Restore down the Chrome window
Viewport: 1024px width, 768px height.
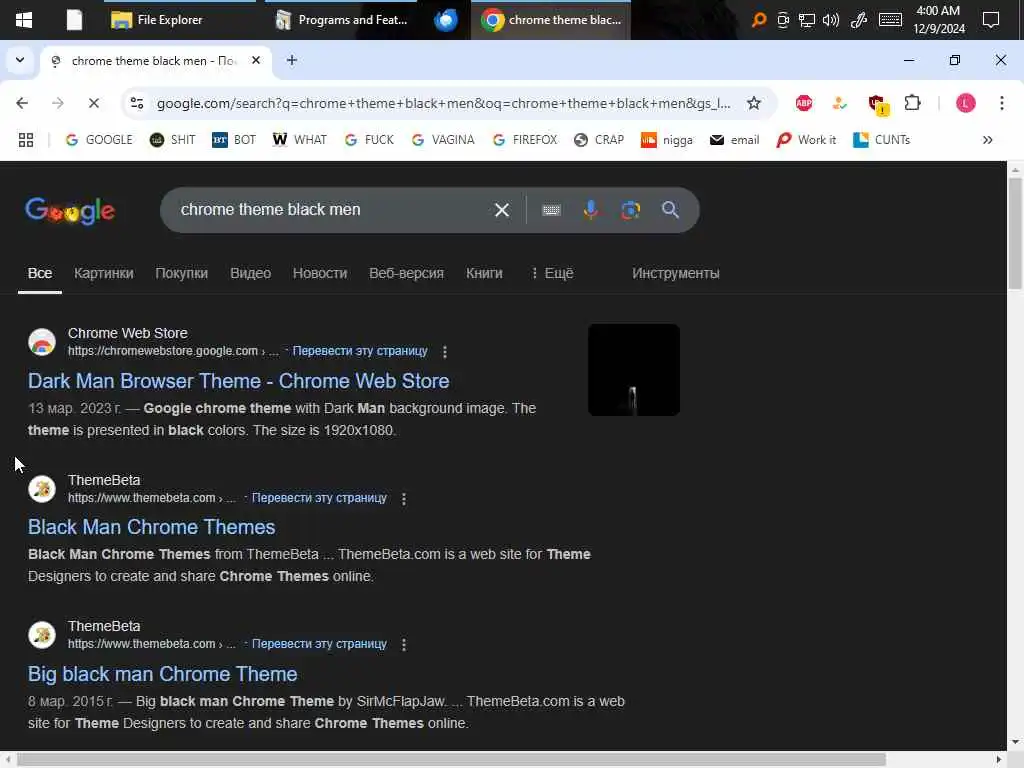[955, 60]
